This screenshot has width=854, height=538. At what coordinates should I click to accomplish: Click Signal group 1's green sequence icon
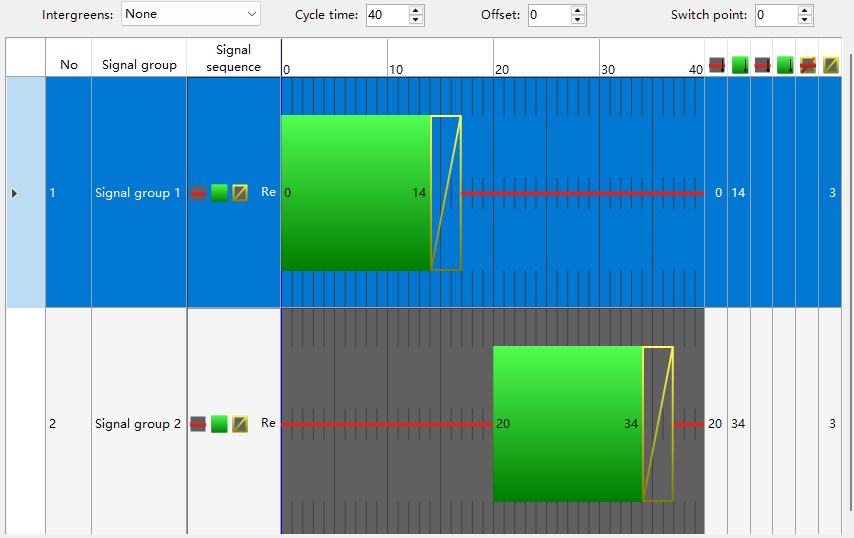tap(219, 193)
